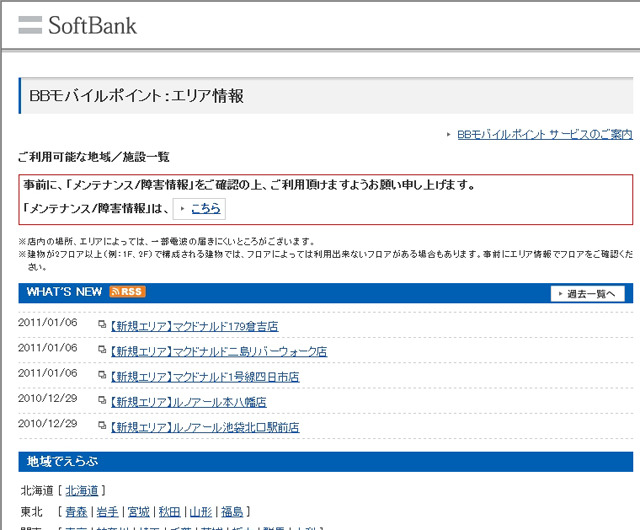Image resolution: width=640 pixels, height=530 pixels.
Task: Open the RSS feed badge
Action: (x=127, y=292)
